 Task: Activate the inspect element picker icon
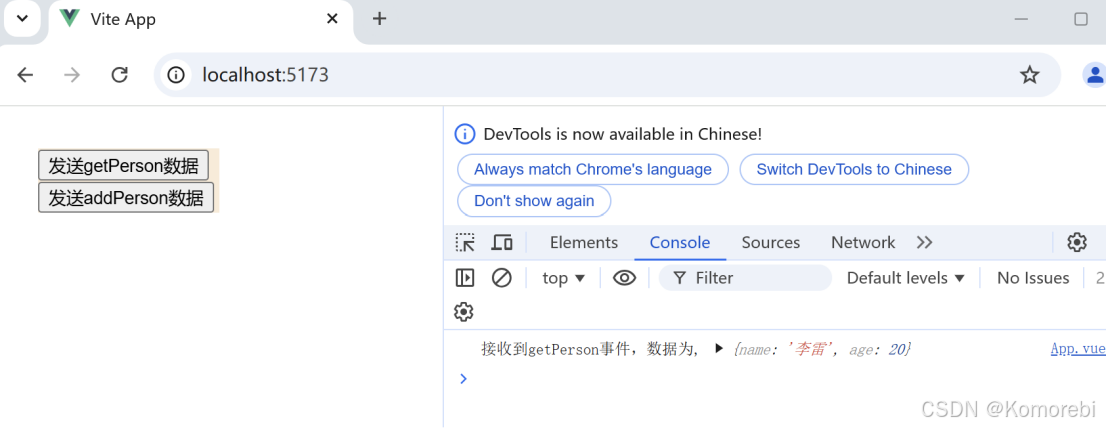coord(465,243)
